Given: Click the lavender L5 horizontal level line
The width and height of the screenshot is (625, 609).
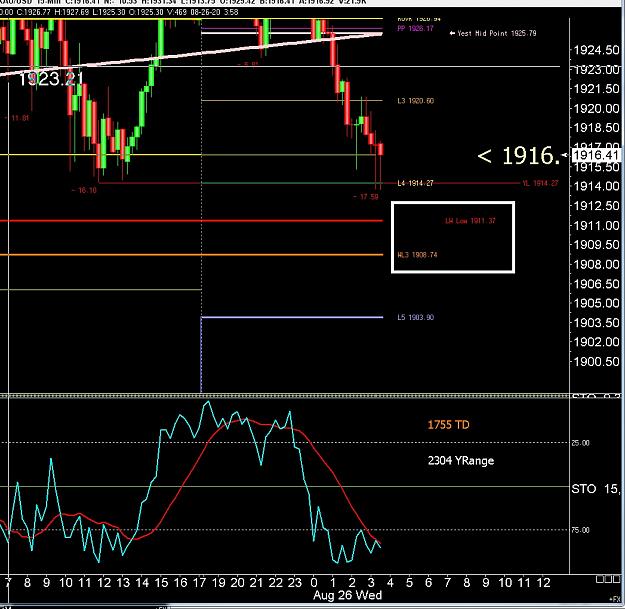Looking at the screenshot, I should tap(292, 317).
